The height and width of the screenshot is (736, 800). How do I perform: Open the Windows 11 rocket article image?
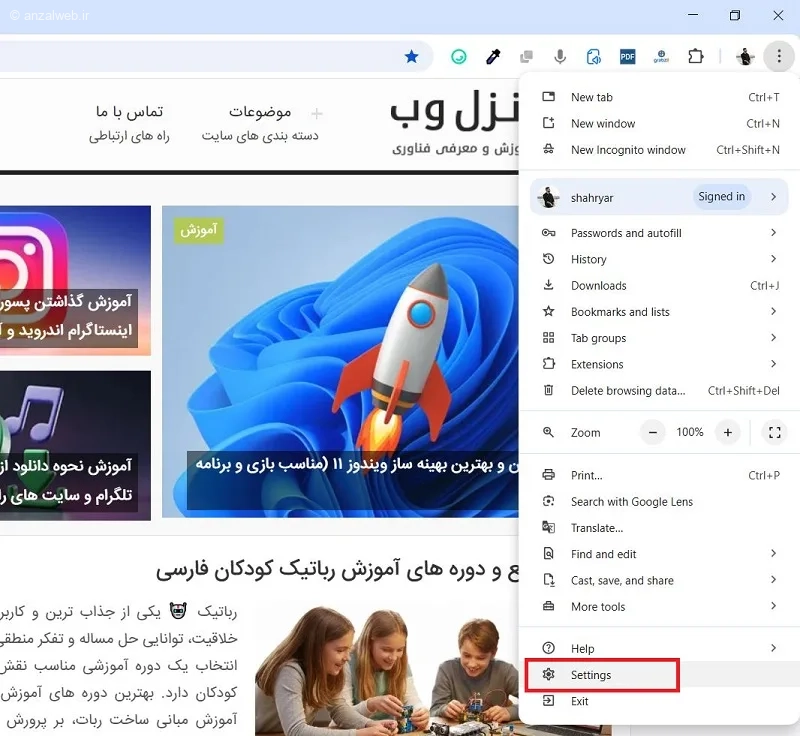(x=340, y=361)
